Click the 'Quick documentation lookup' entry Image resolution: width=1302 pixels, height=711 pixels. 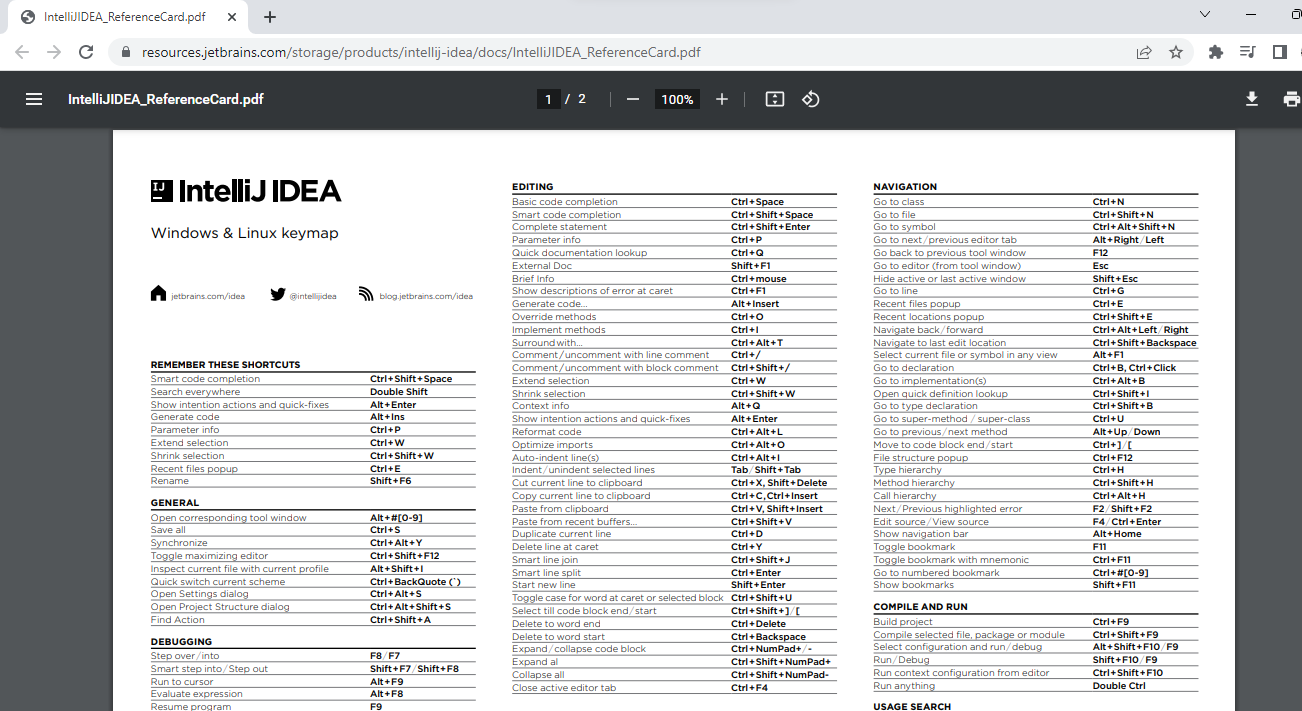click(580, 253)
